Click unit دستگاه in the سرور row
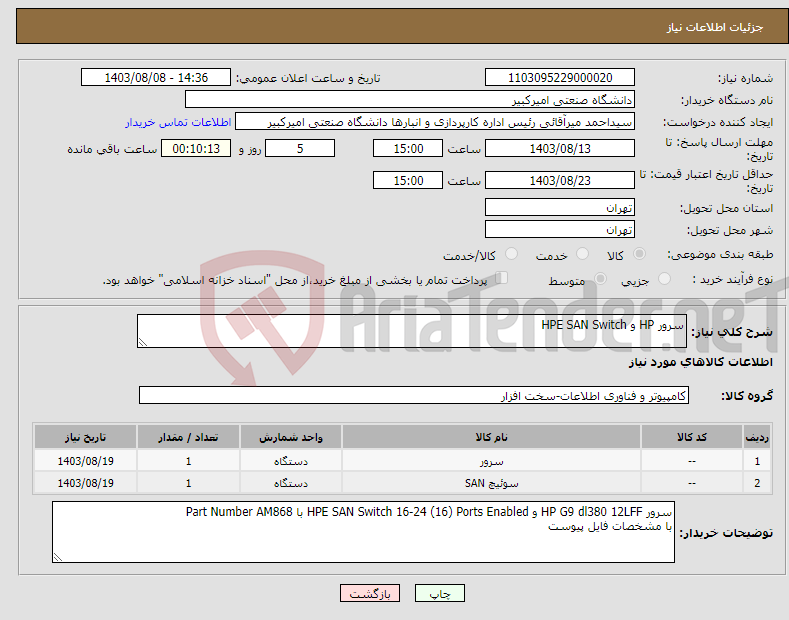Image resolution: width=789 pixels, height=620 pixels. [291, 460]
